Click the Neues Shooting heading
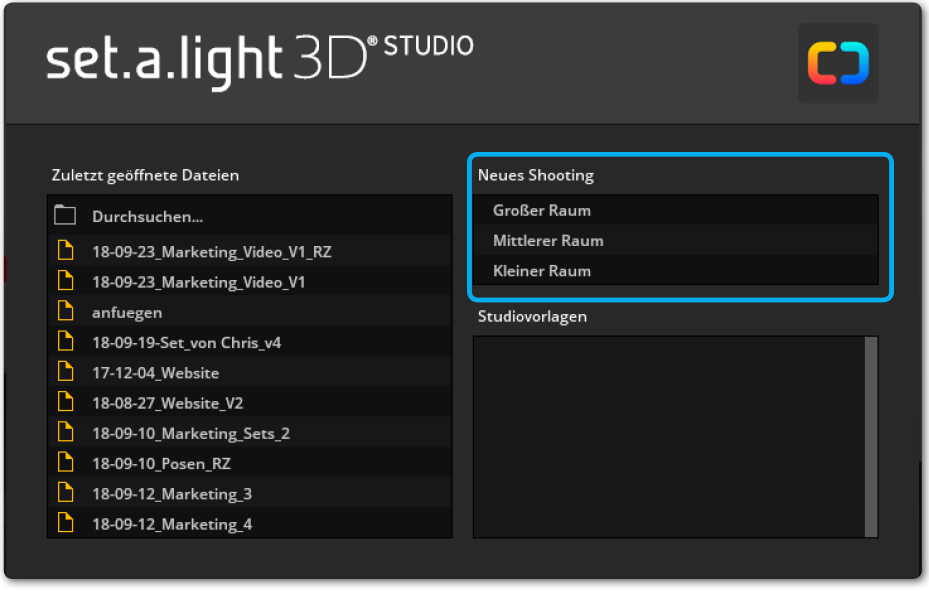The height and width of the screenshot is (591, 929). click(x=535, y=175)
